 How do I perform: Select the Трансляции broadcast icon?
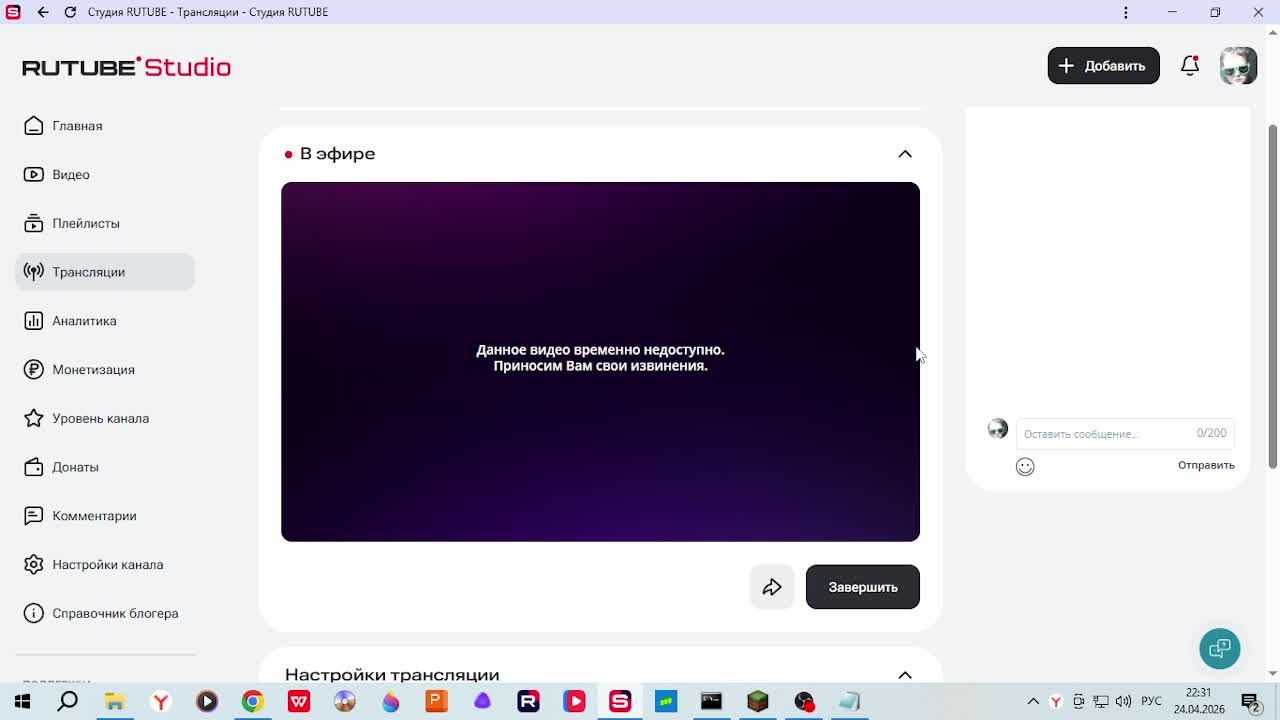34,272
